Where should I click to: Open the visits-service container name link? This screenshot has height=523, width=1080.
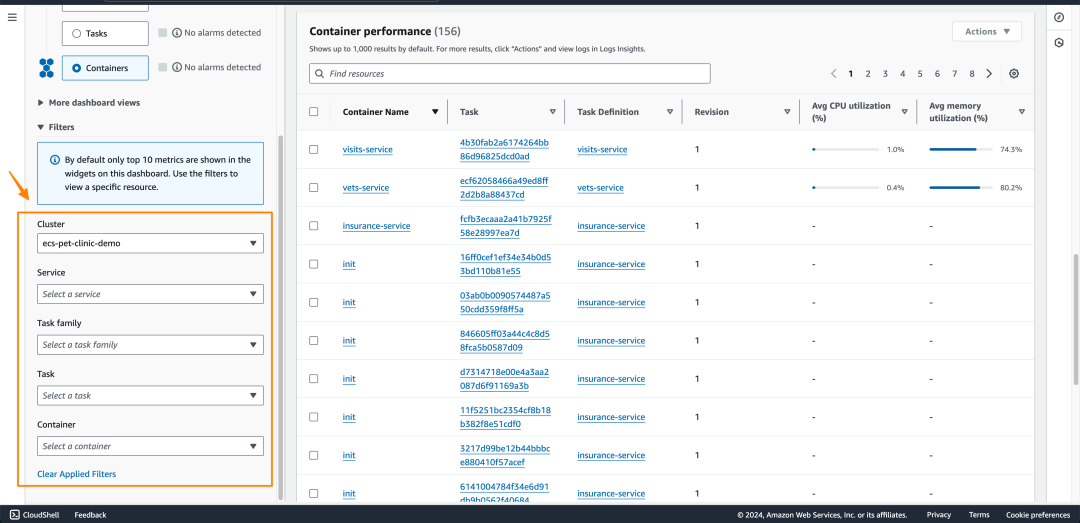[x=368, y=150]
